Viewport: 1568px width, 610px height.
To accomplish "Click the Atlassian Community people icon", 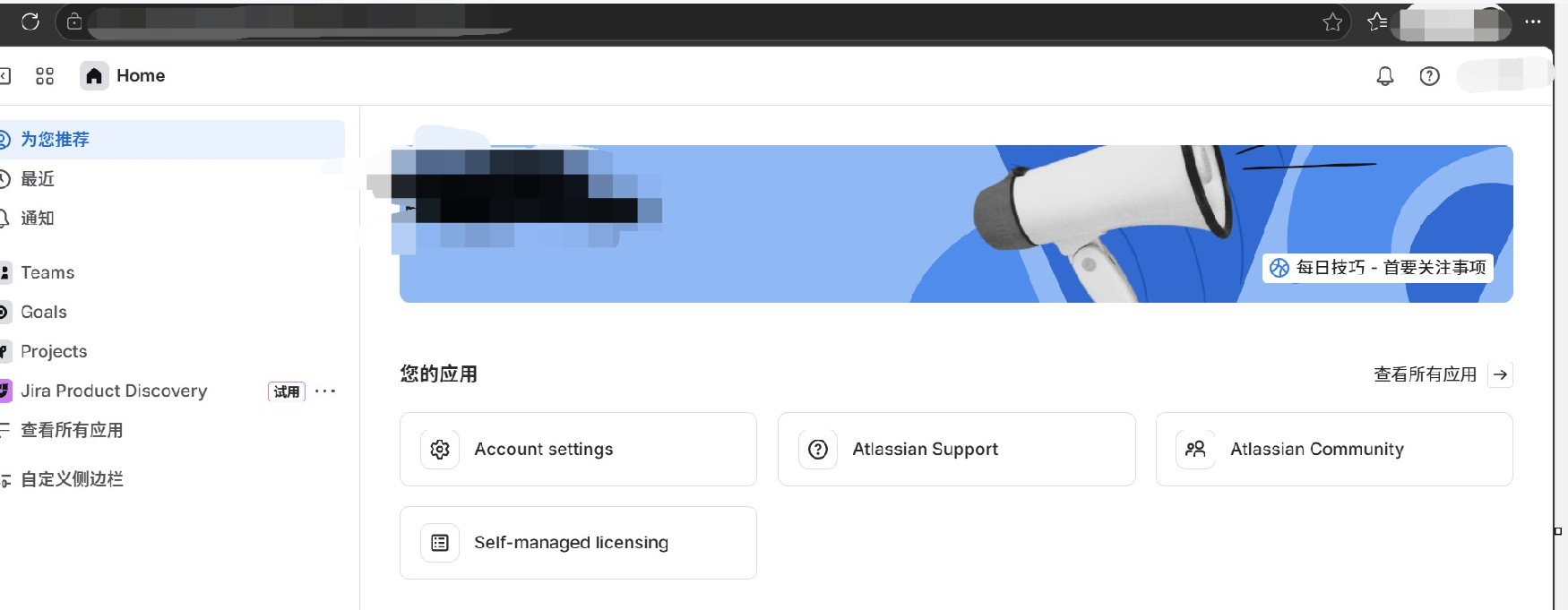I will pyautogui.click(x=1196, y=450).
